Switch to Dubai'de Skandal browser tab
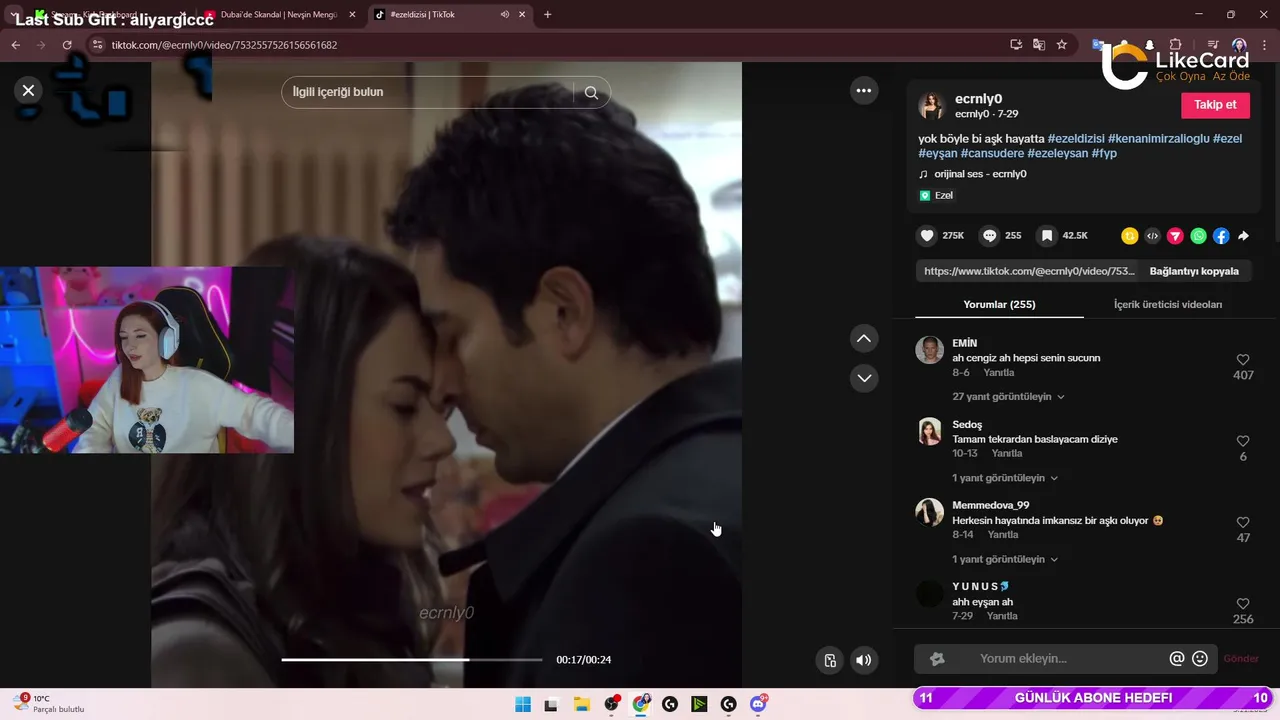This screenshot has height=720, width=1280. (279, 15)
